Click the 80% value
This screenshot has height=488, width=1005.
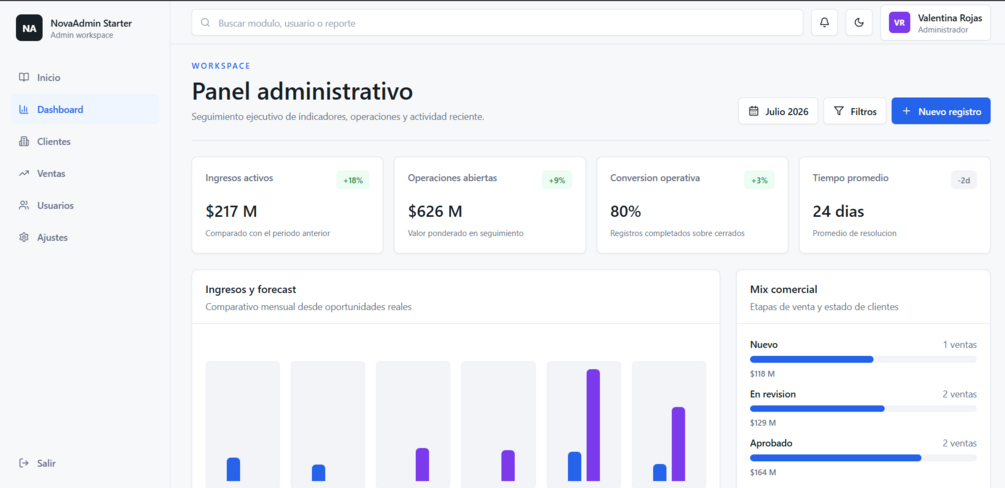(626, 211)
